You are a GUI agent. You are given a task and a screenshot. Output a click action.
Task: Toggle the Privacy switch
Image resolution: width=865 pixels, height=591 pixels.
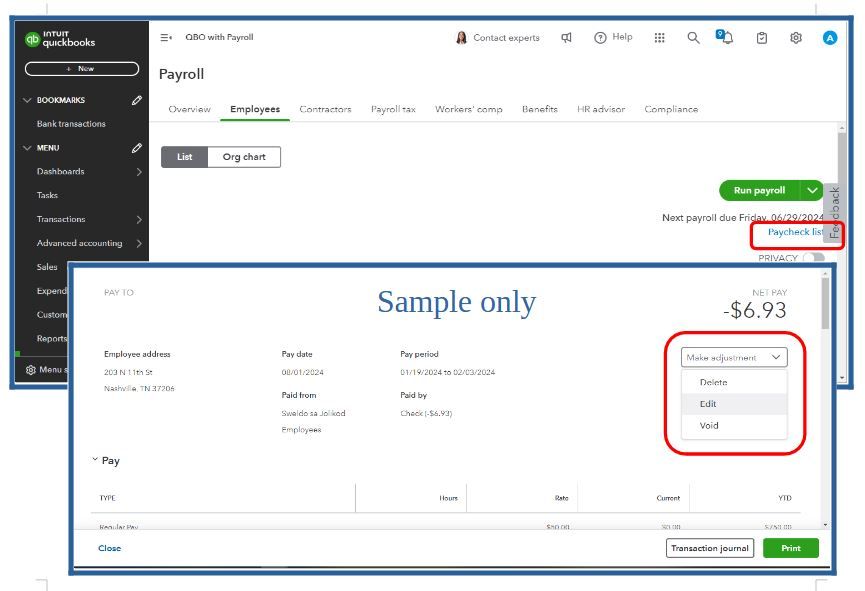(x=813, y=258)
